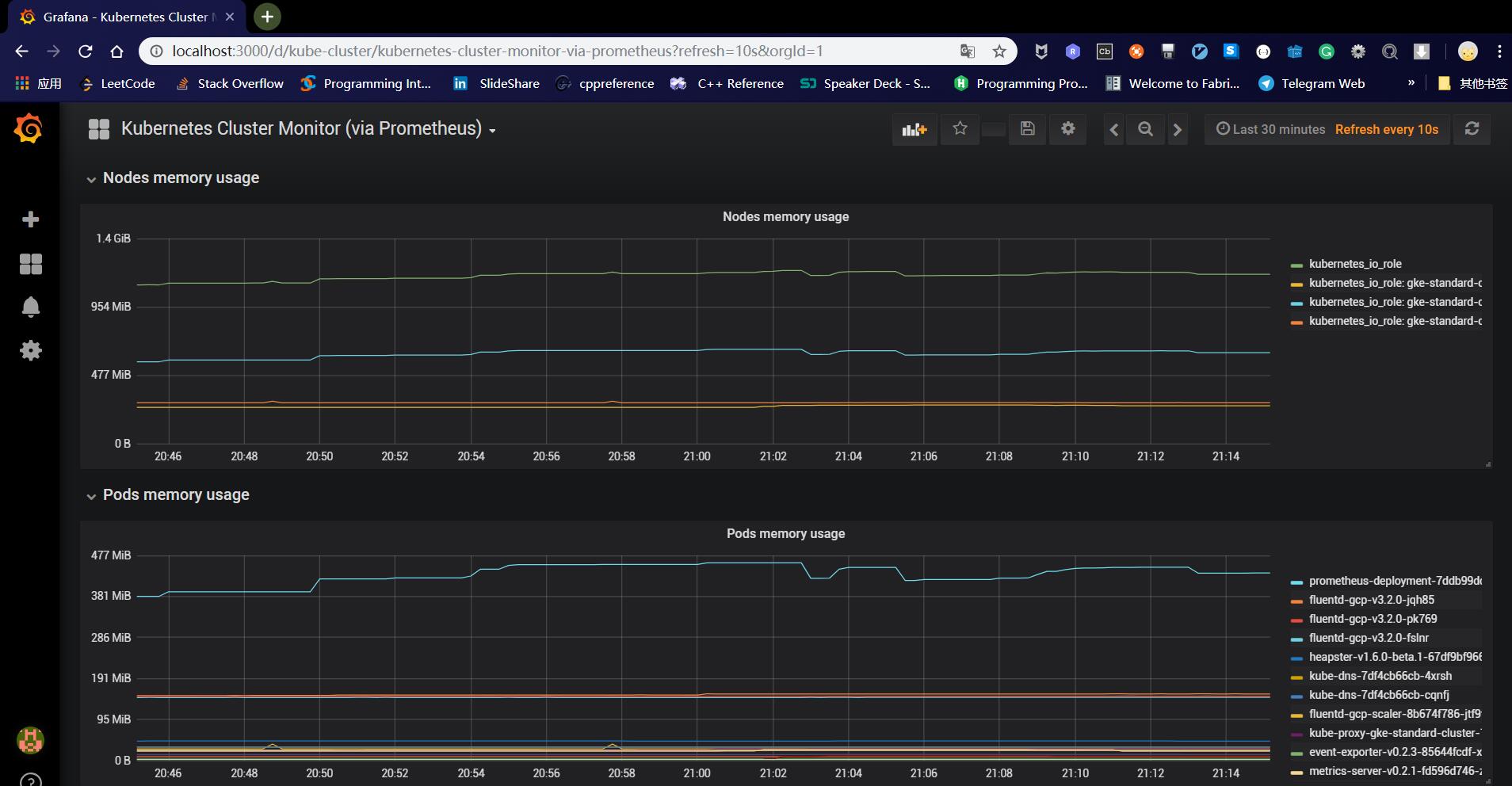
Task: Toggle fluentd-gcp-scaler series in legend
Action: coord(1395,714)
